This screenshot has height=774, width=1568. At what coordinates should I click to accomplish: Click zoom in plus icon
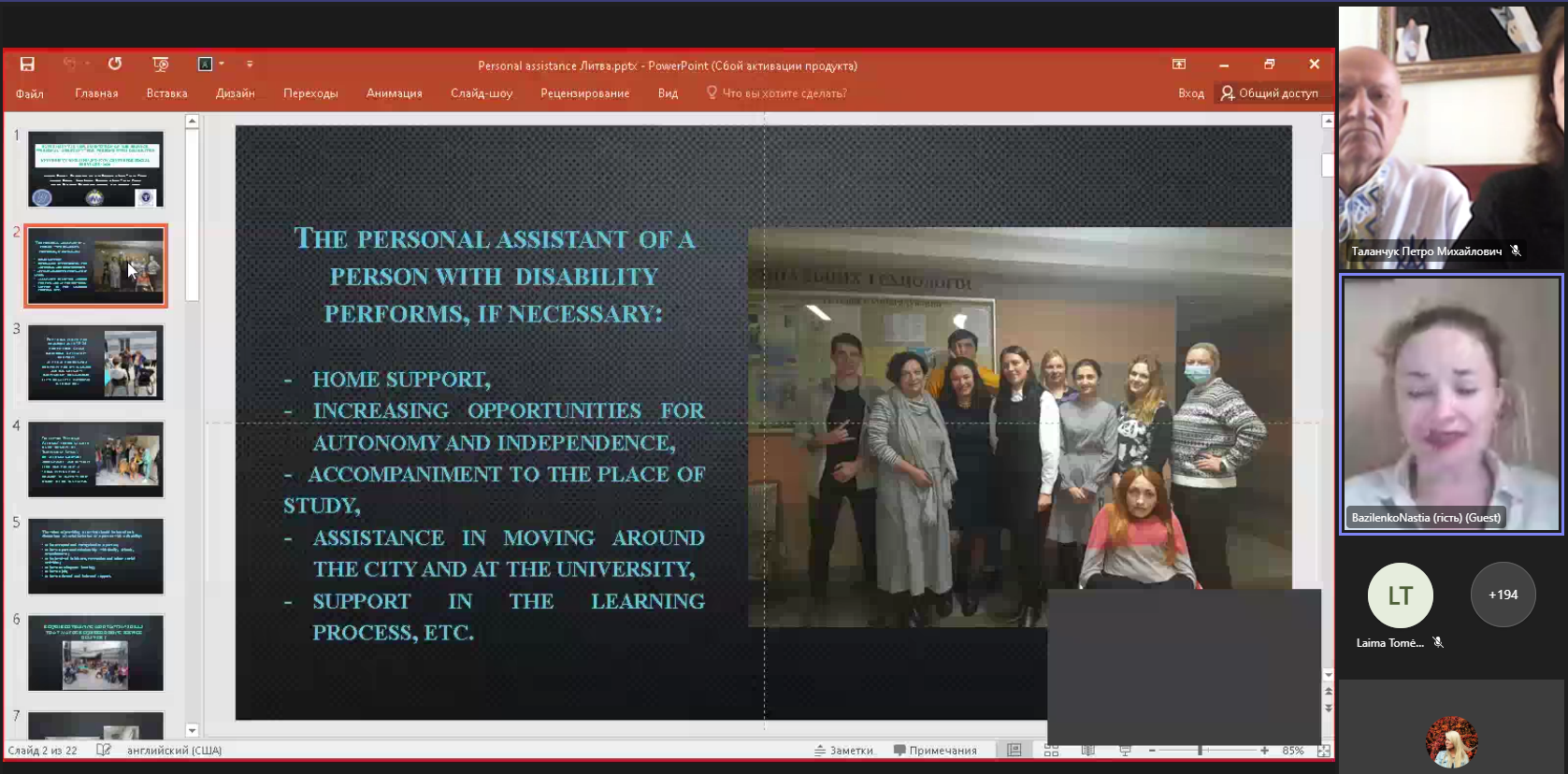point(1264,751)
